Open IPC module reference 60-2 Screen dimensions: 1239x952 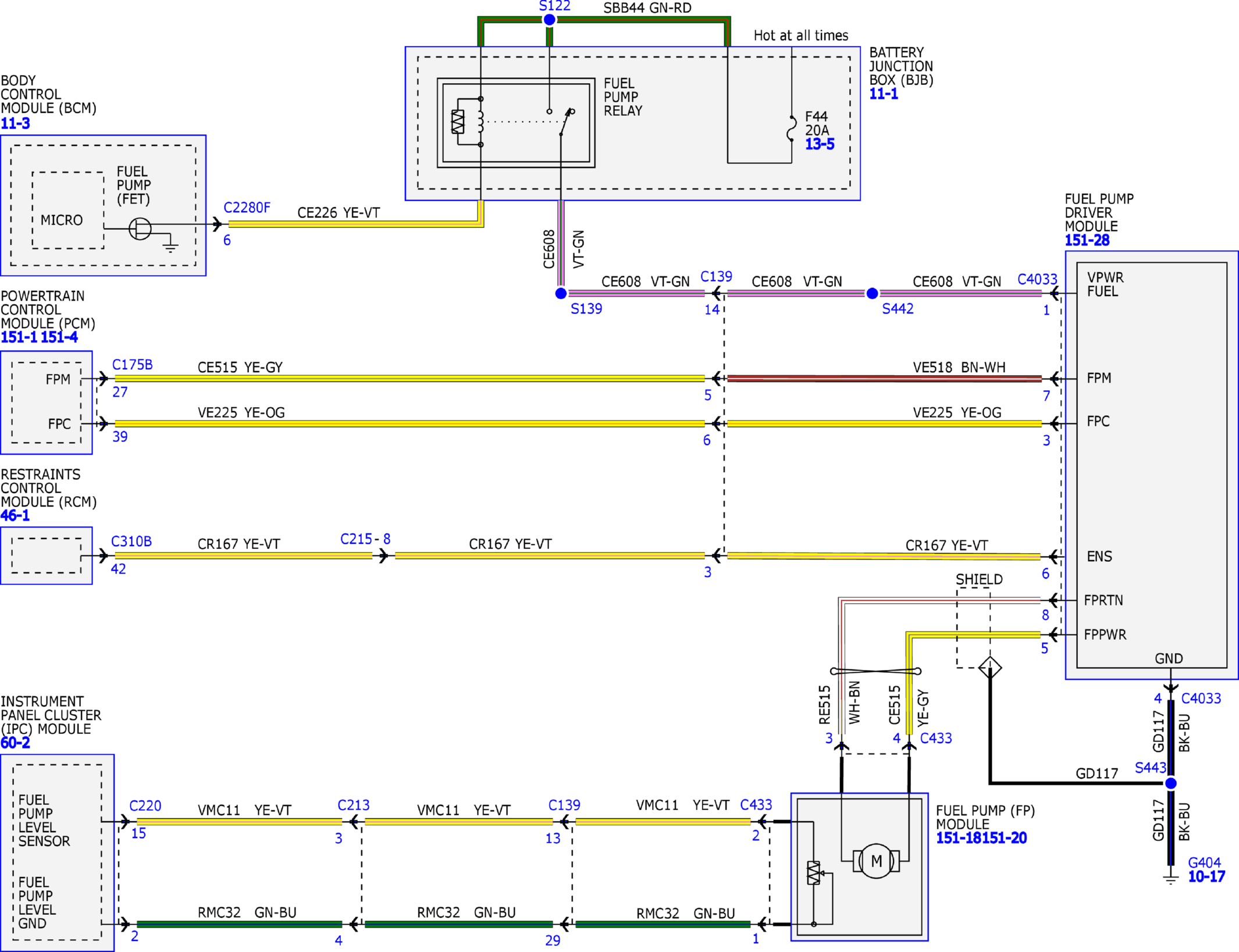pyautogui.click(x=15, y=743)
